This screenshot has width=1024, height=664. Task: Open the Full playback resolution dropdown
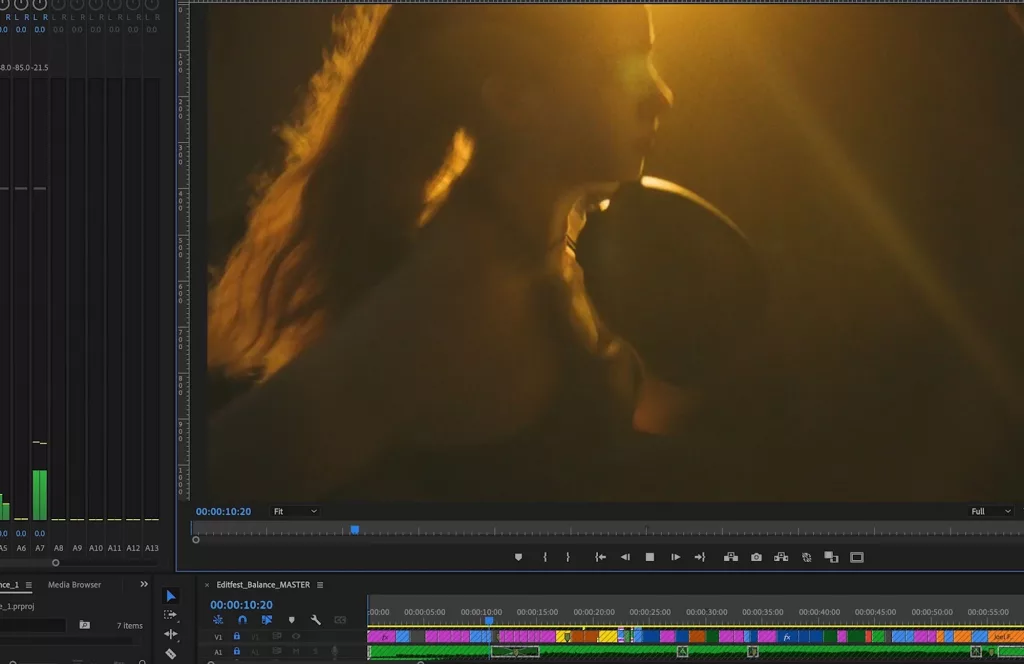[x=990, y=511]
